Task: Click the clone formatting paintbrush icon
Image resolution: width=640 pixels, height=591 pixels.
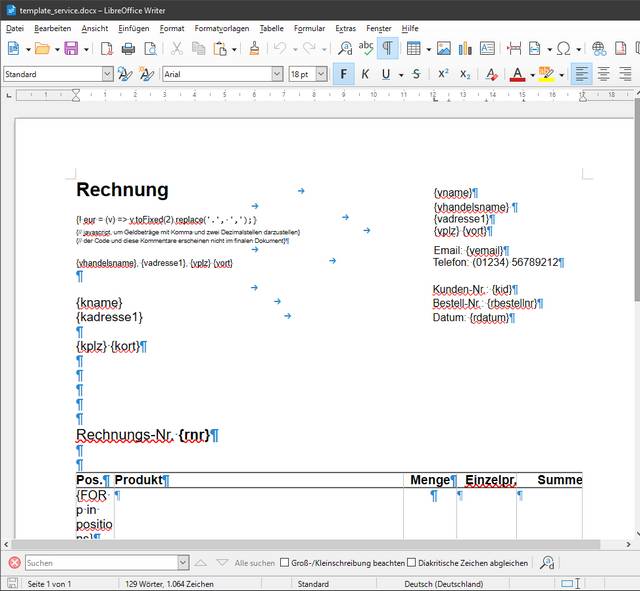Action: click(x=253, y=48)
